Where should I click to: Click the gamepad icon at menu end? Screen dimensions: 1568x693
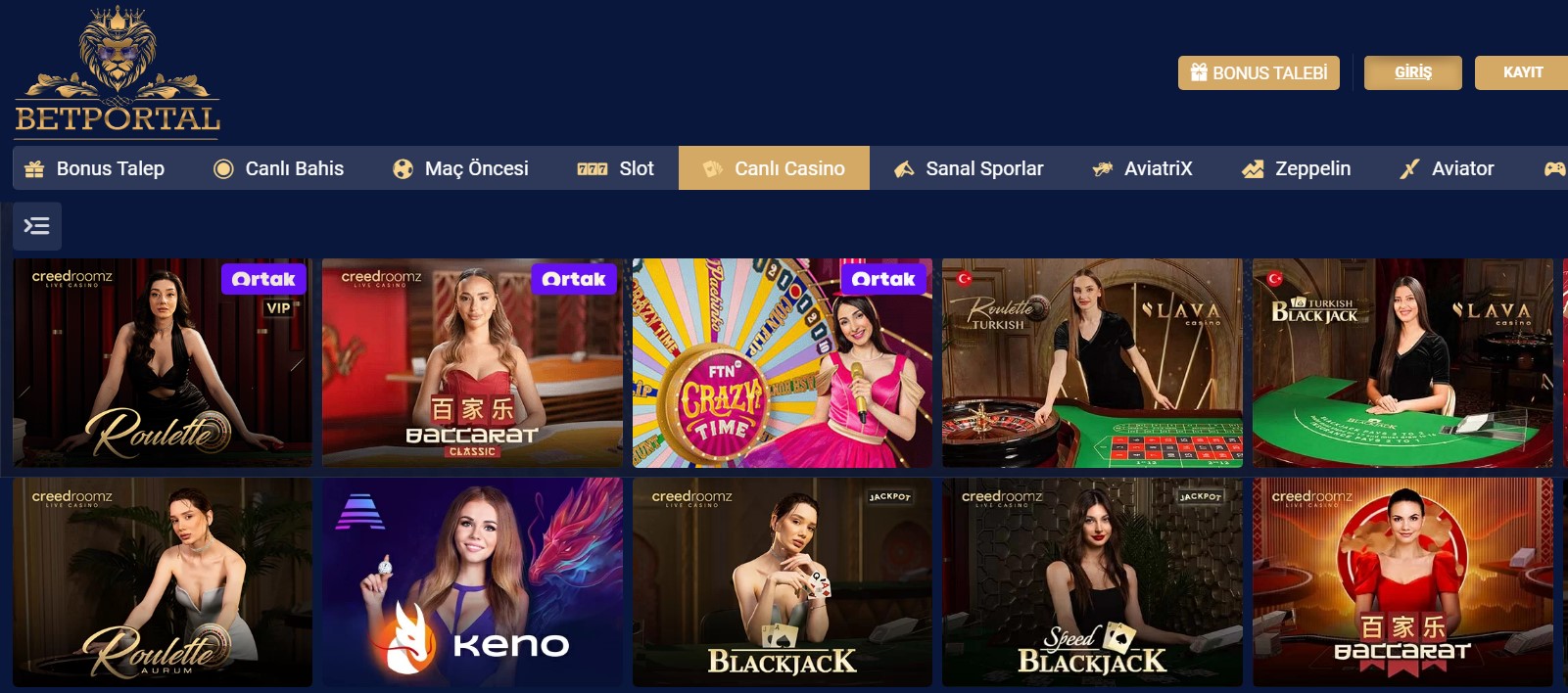[x=1554, y=168]
